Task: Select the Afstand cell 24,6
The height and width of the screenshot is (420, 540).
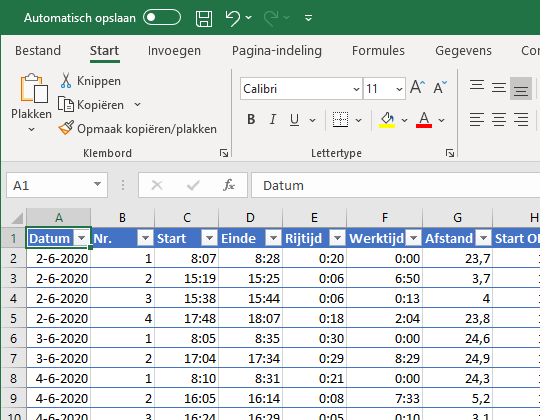Action: coord(458,338)
